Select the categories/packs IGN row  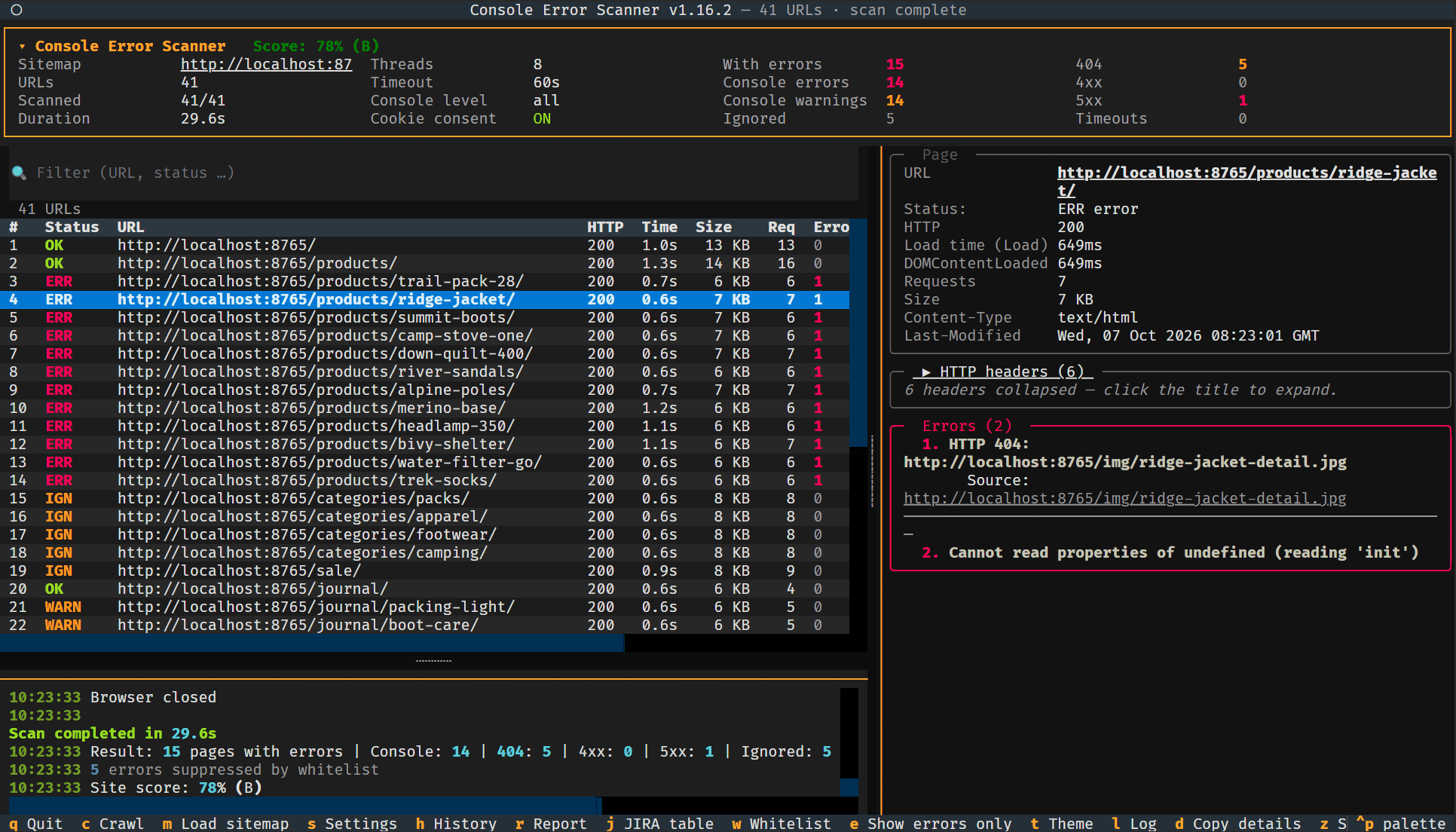click(x=425, y=498)
